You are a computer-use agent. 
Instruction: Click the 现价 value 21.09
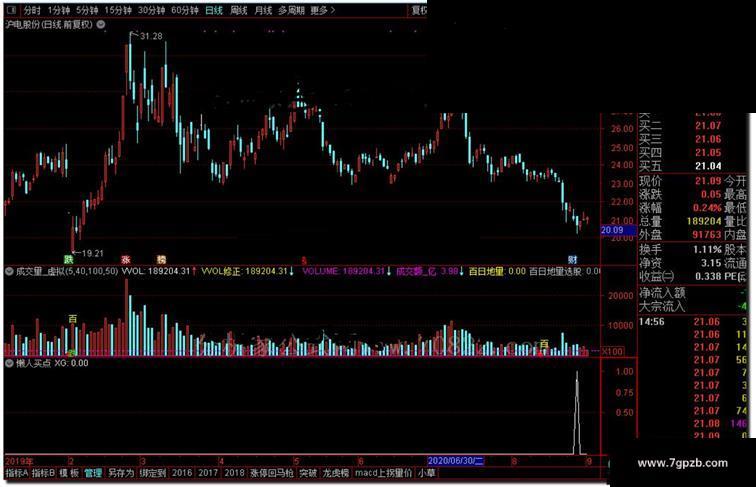point(708,181)
